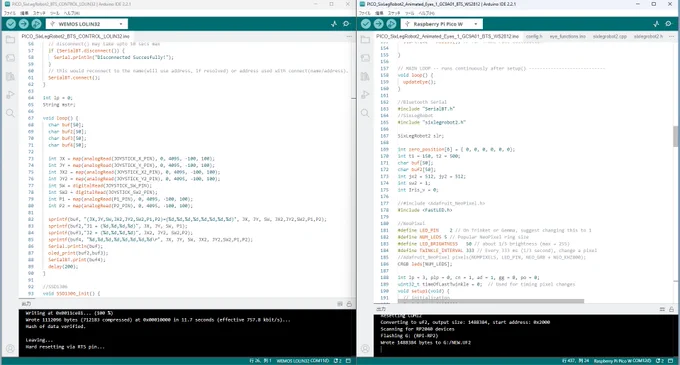Viewport: 680px width, 365px height.
Task: Open スケッチ menu in the left window
Action: [39, 13]
